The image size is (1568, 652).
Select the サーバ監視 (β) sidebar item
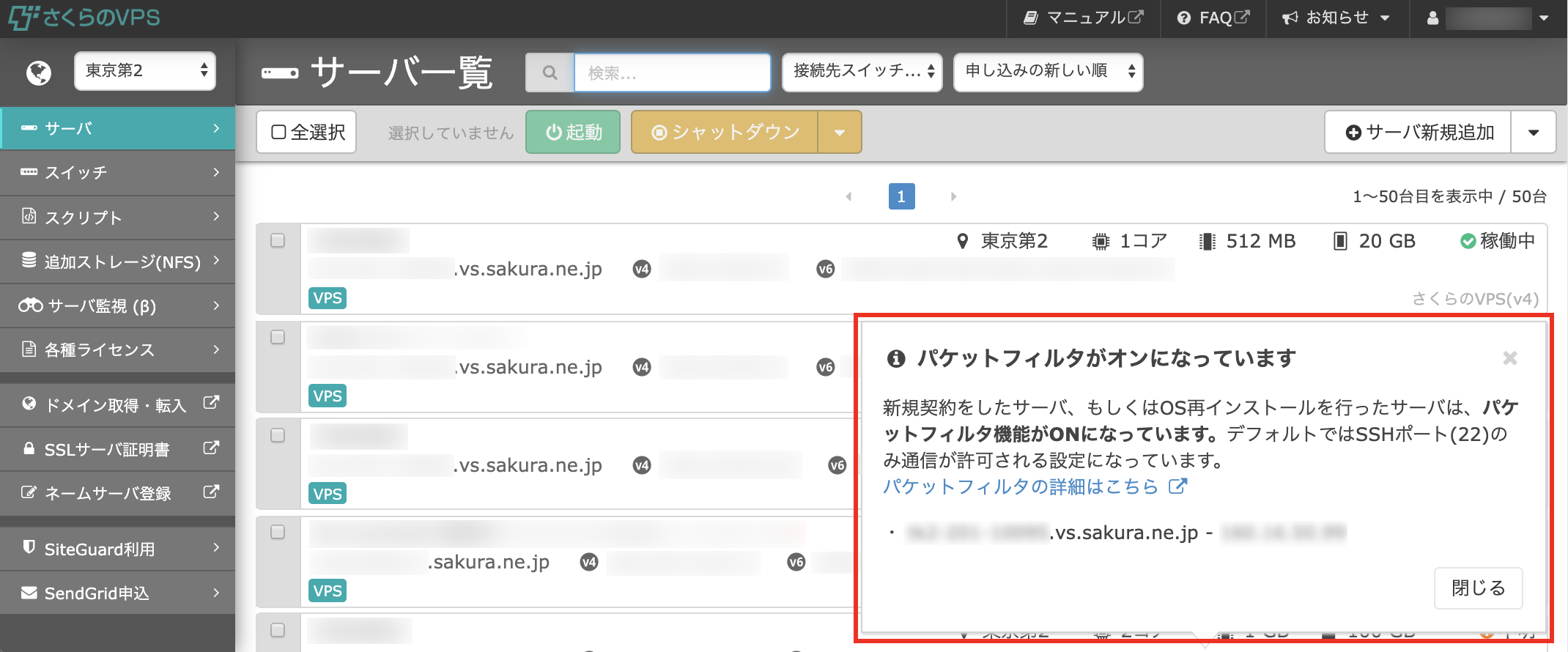(118, 305)
